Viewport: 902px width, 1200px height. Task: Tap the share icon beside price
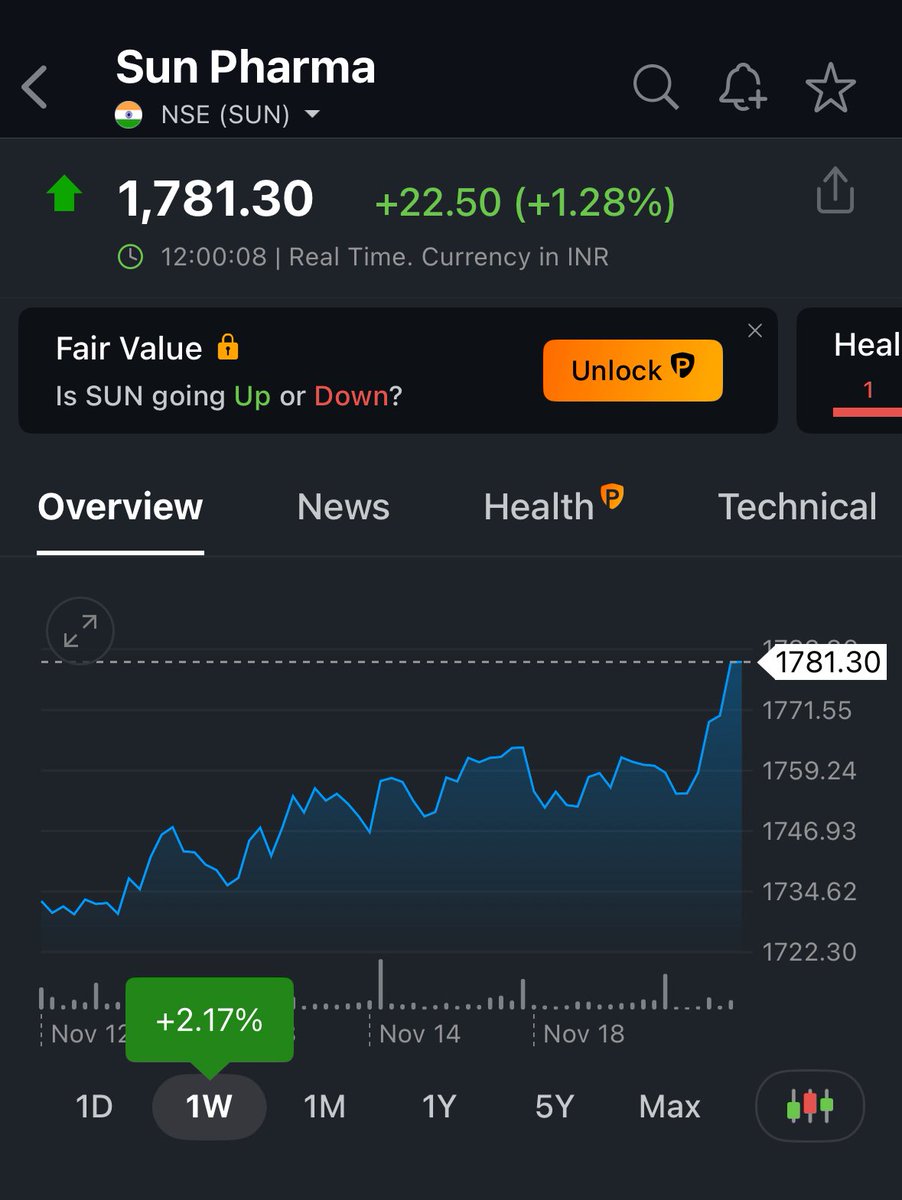(836, 190)
